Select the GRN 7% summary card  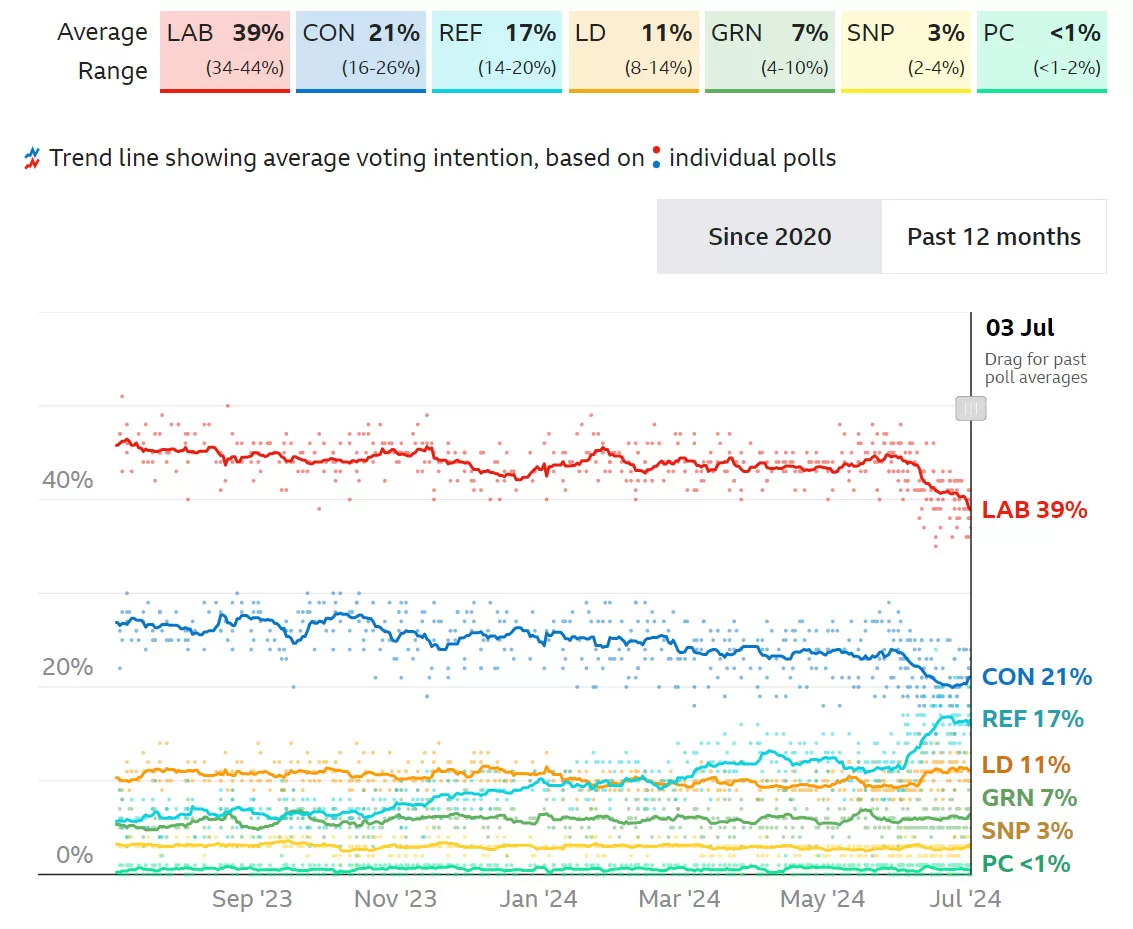pos(769,51)
